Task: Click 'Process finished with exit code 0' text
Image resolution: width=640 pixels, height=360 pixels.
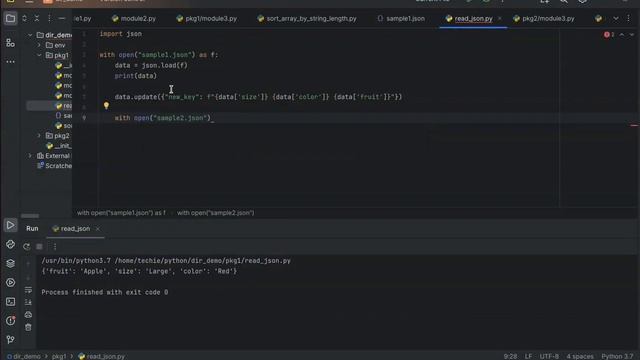Action: pyautogui.click(x=104, y=292)
